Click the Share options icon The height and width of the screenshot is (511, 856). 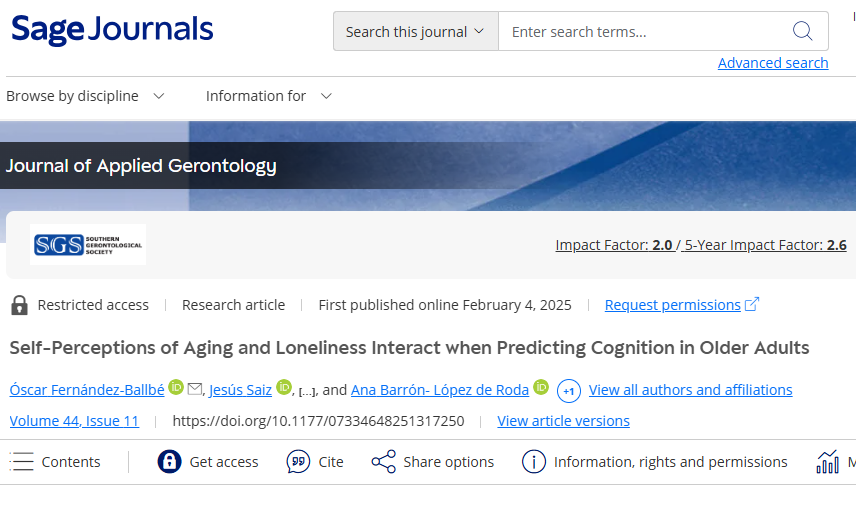[x=383, y=462]
